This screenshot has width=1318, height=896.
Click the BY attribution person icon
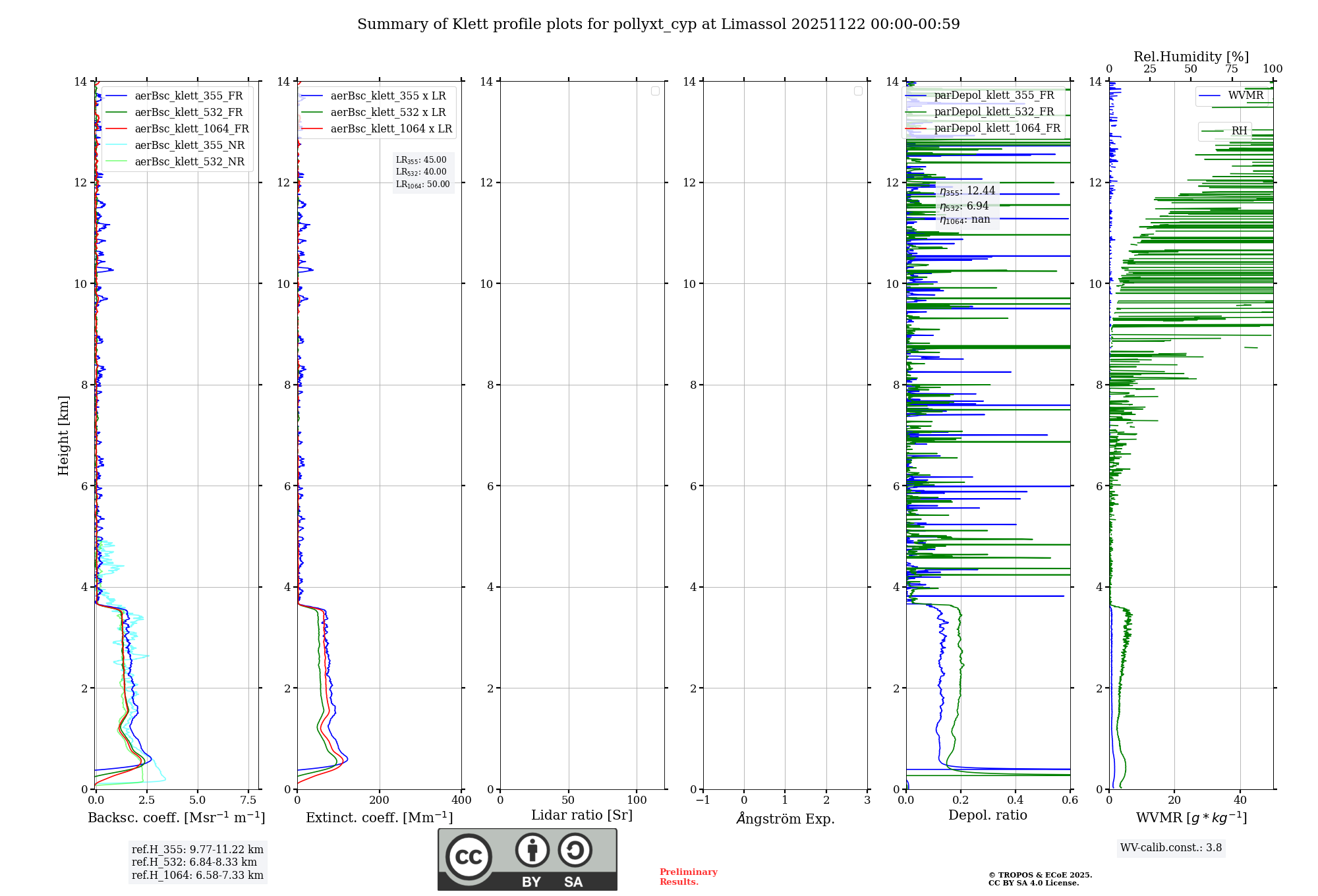click(532, 851)
